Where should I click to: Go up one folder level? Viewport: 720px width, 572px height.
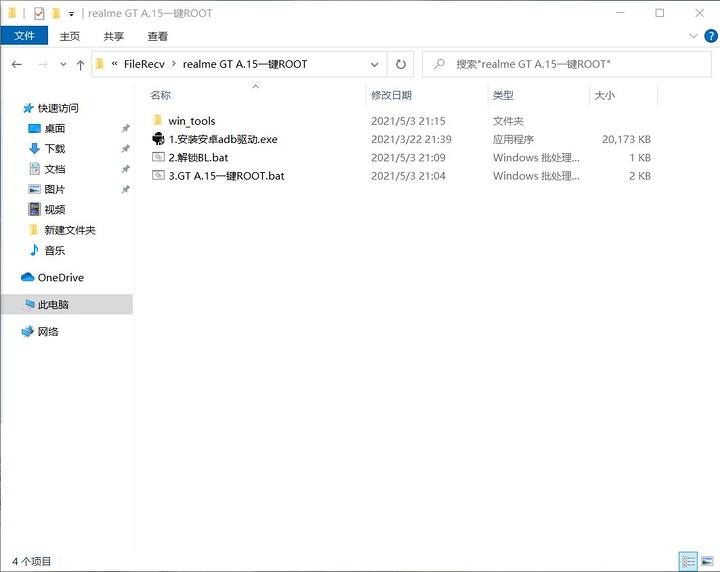[80, 65]
